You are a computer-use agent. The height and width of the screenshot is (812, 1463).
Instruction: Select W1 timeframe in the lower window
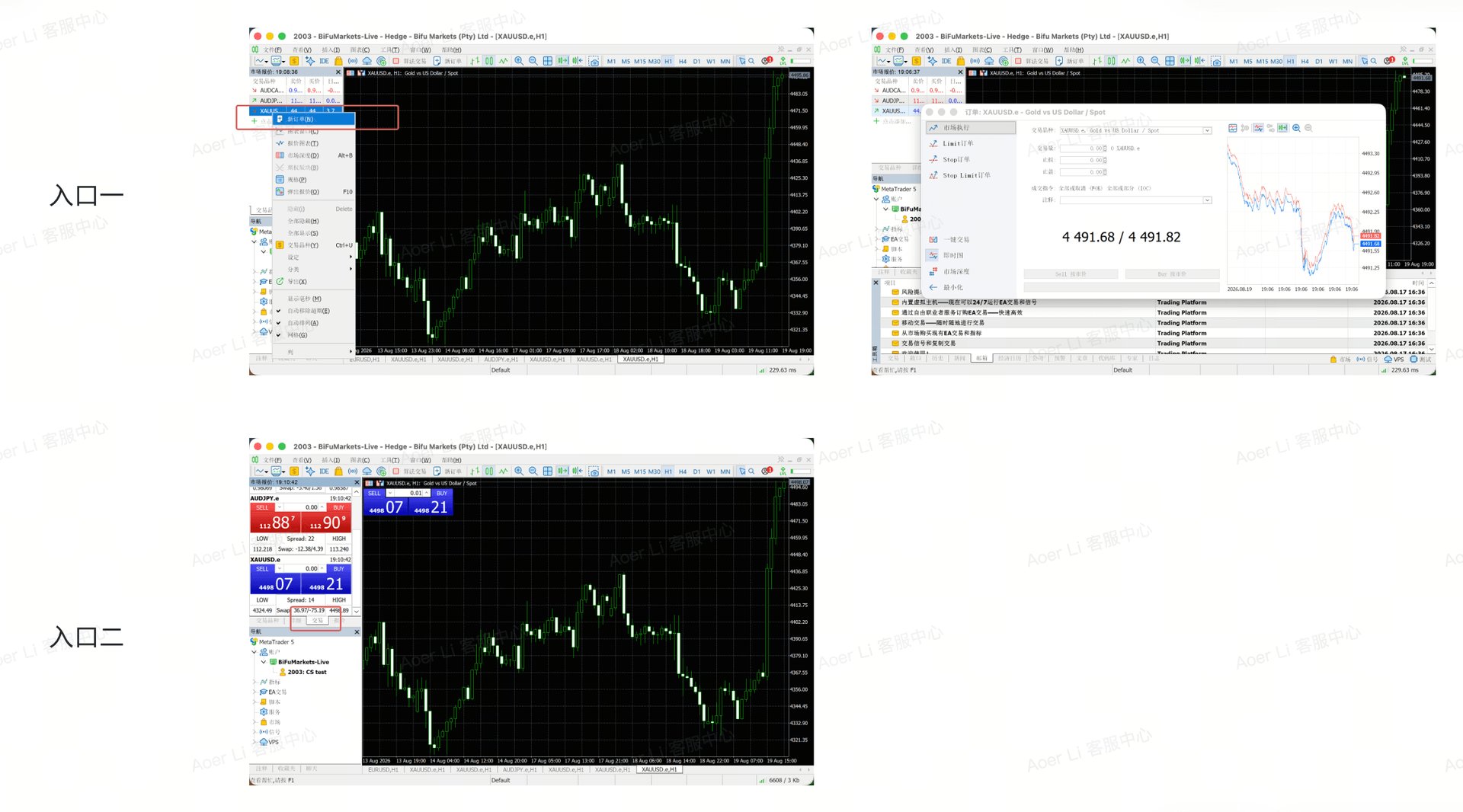711,472
